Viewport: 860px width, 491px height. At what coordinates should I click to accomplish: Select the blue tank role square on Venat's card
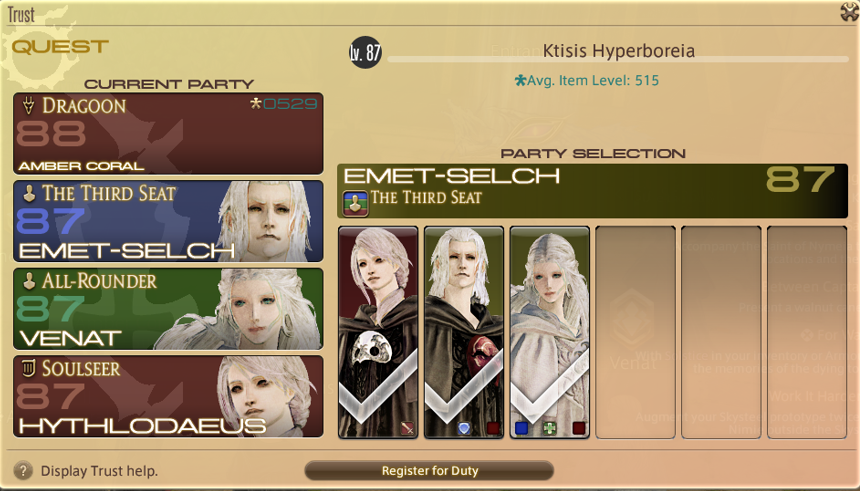point(522,428)
